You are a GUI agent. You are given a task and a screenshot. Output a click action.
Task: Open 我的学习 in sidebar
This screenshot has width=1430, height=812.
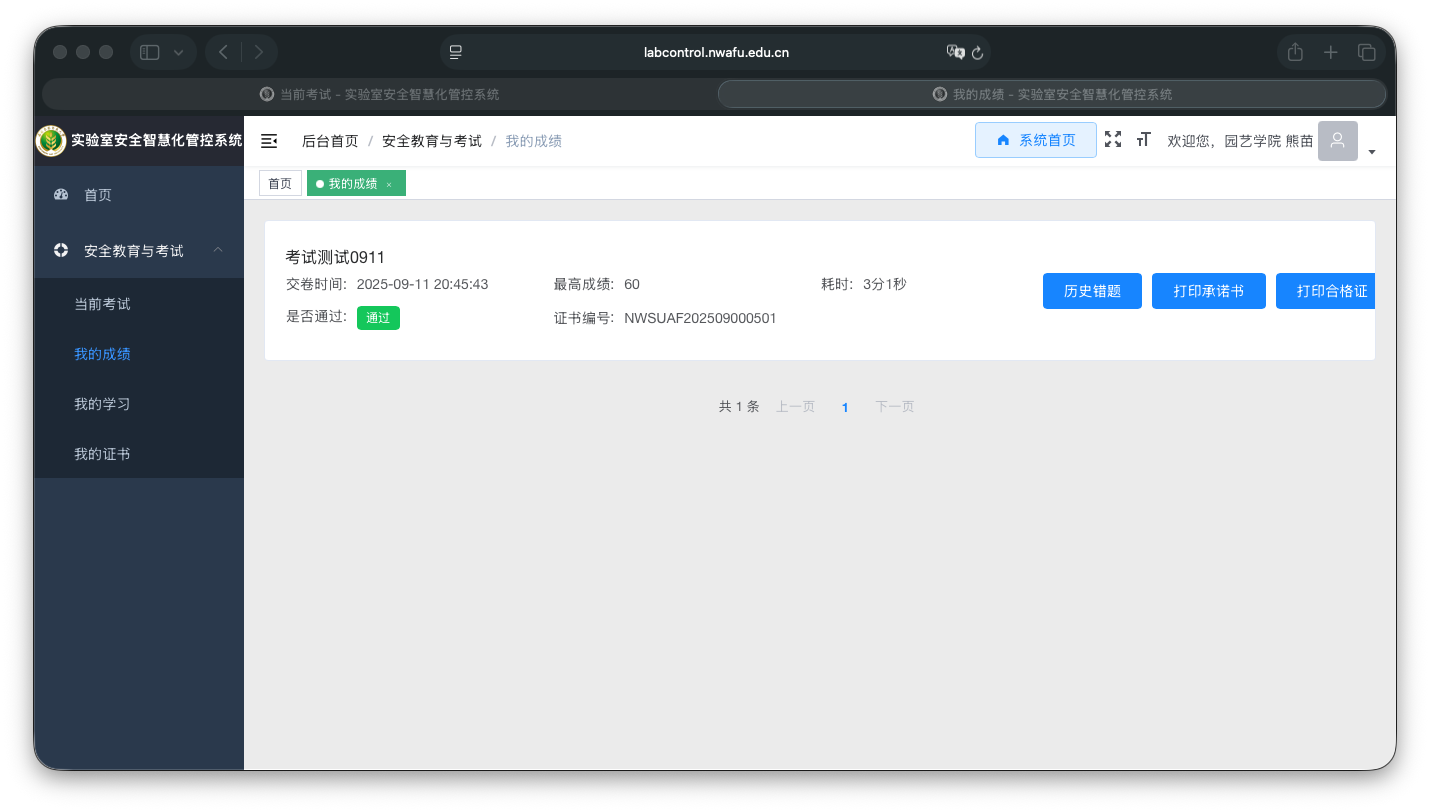pyautogui.click(x=139, y=404)
